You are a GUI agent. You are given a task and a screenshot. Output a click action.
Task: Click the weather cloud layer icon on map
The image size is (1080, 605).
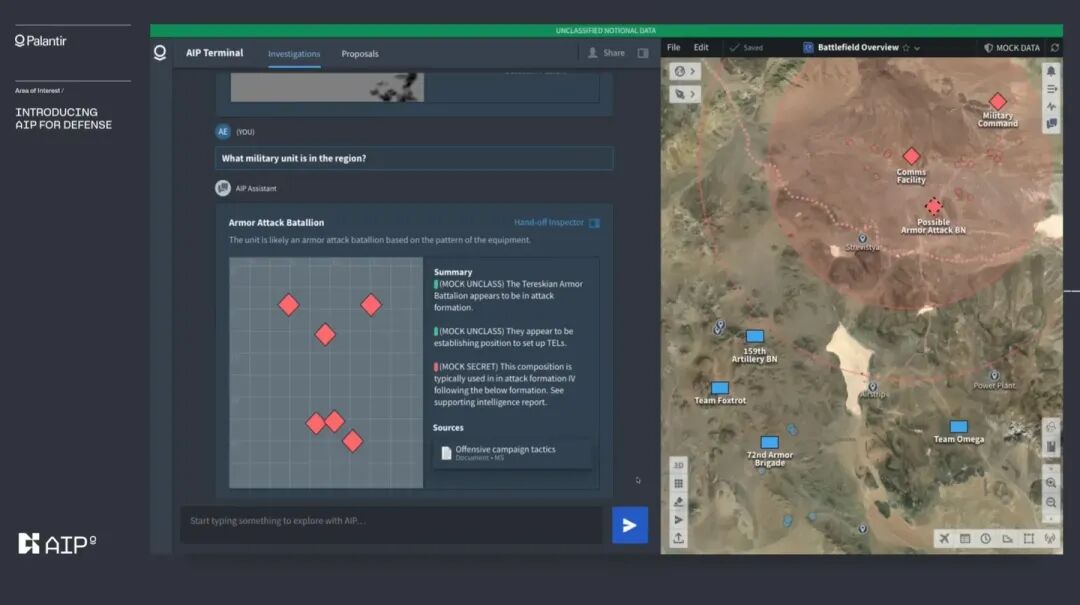pos(1051,427)
